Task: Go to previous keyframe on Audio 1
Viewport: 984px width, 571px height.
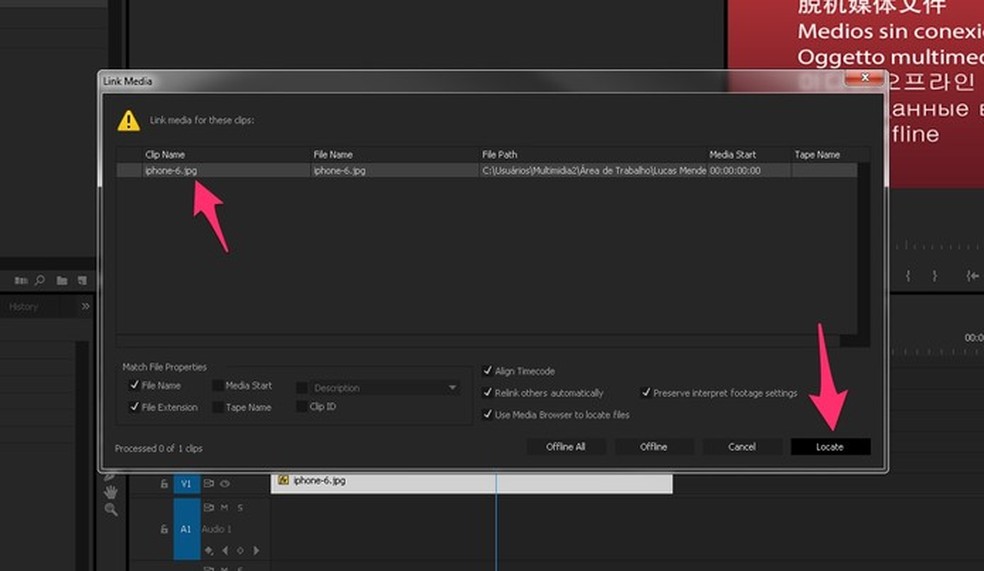Action: 225,550
